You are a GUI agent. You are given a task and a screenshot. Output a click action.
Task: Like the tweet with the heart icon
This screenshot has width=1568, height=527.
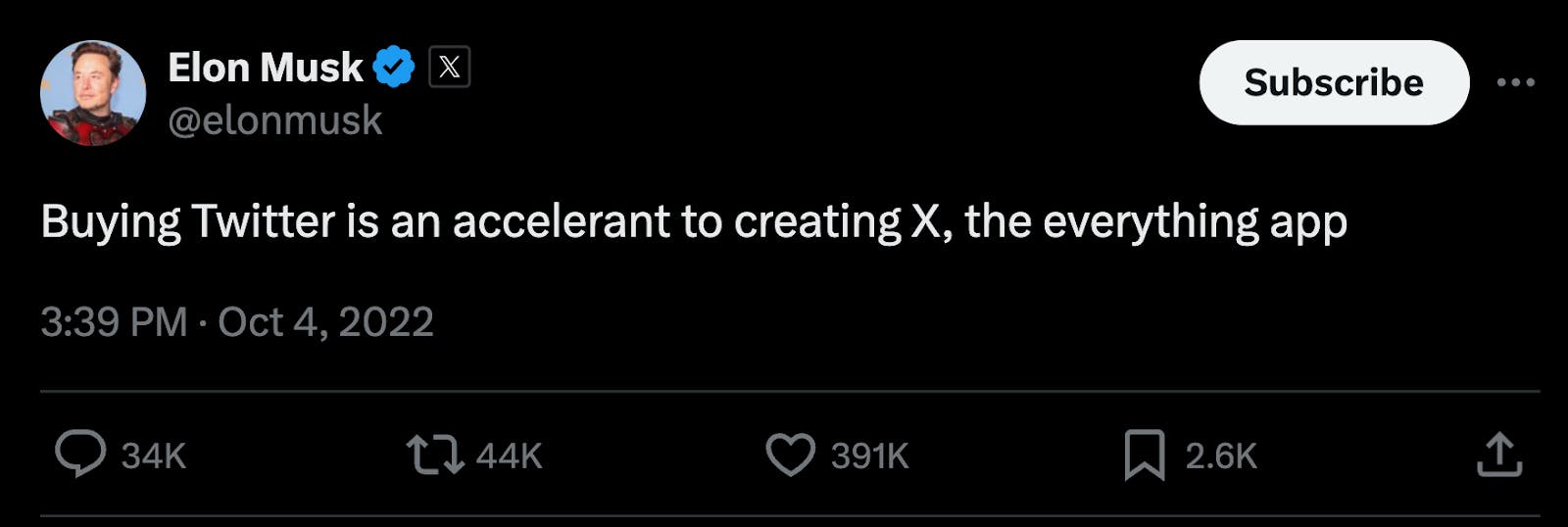pyautogui.click(x=790, y=455)
